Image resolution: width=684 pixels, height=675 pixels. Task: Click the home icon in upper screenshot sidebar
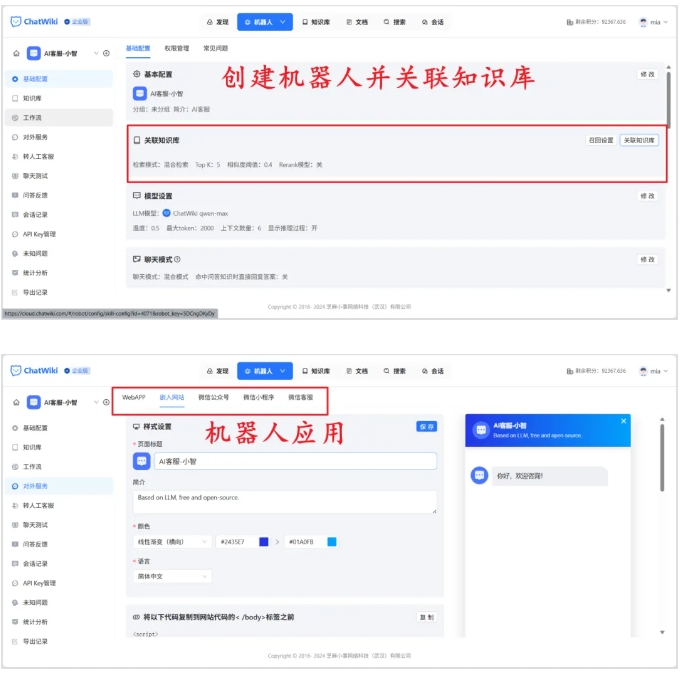tap(16, 53)
